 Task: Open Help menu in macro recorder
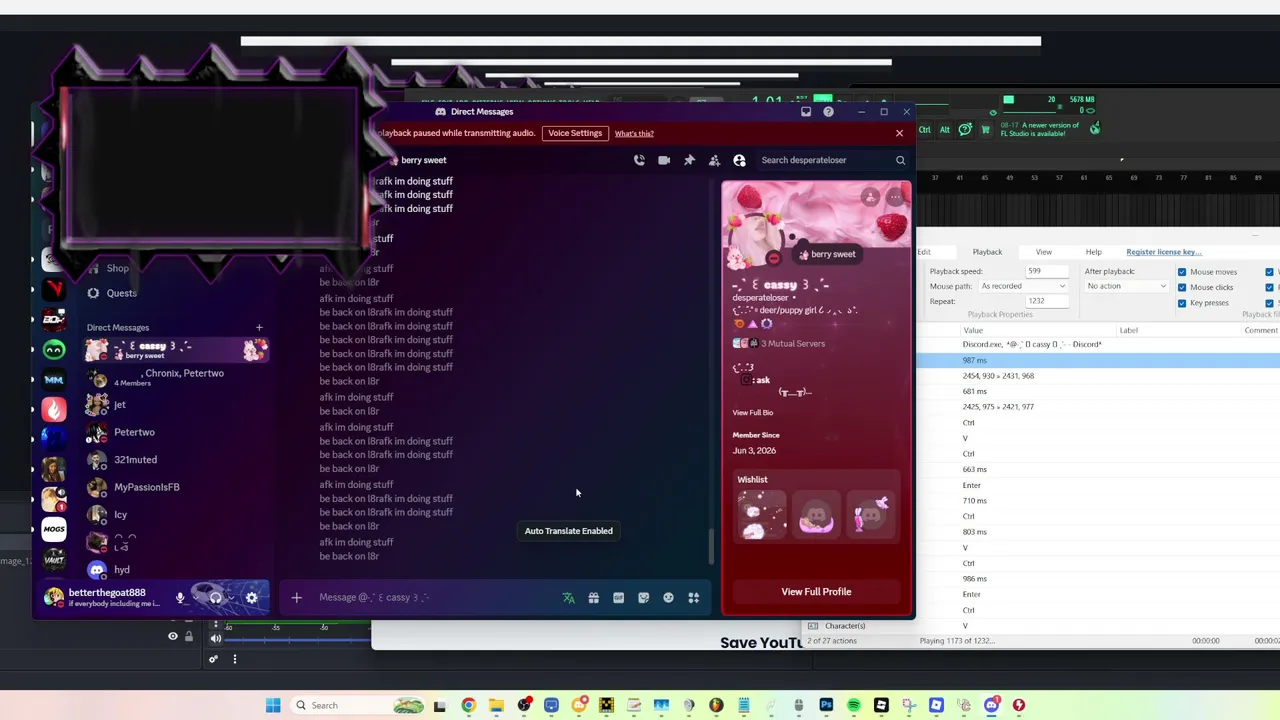coord(1094,252)
